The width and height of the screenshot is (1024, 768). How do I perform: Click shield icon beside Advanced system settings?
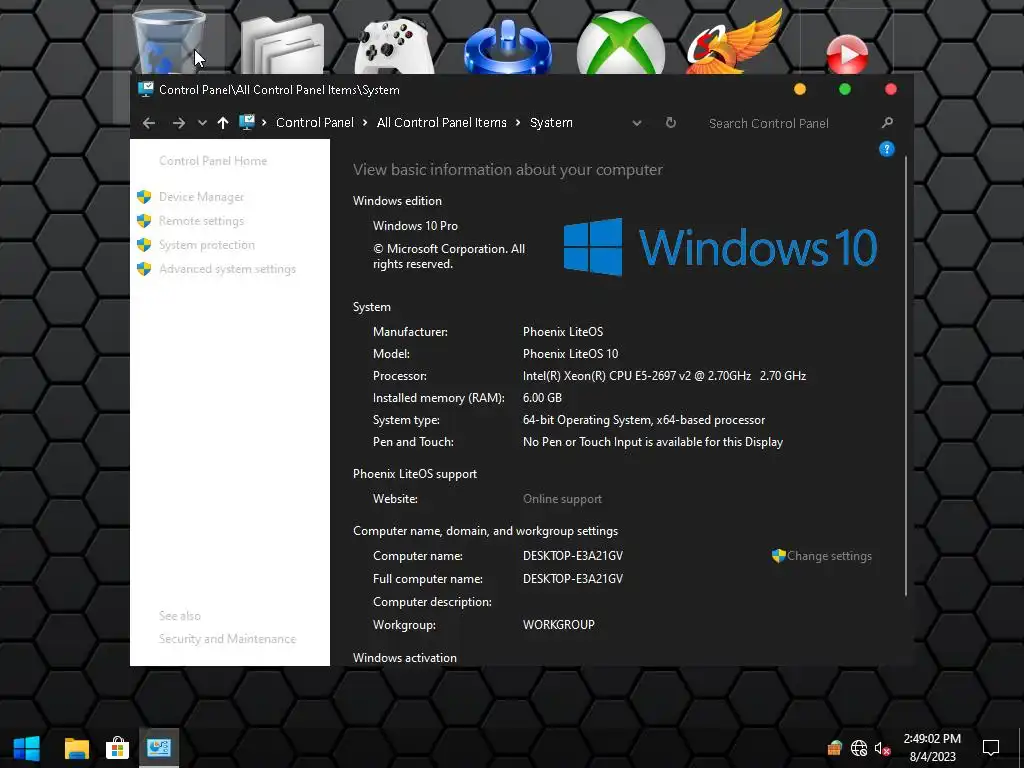point(144,269)
